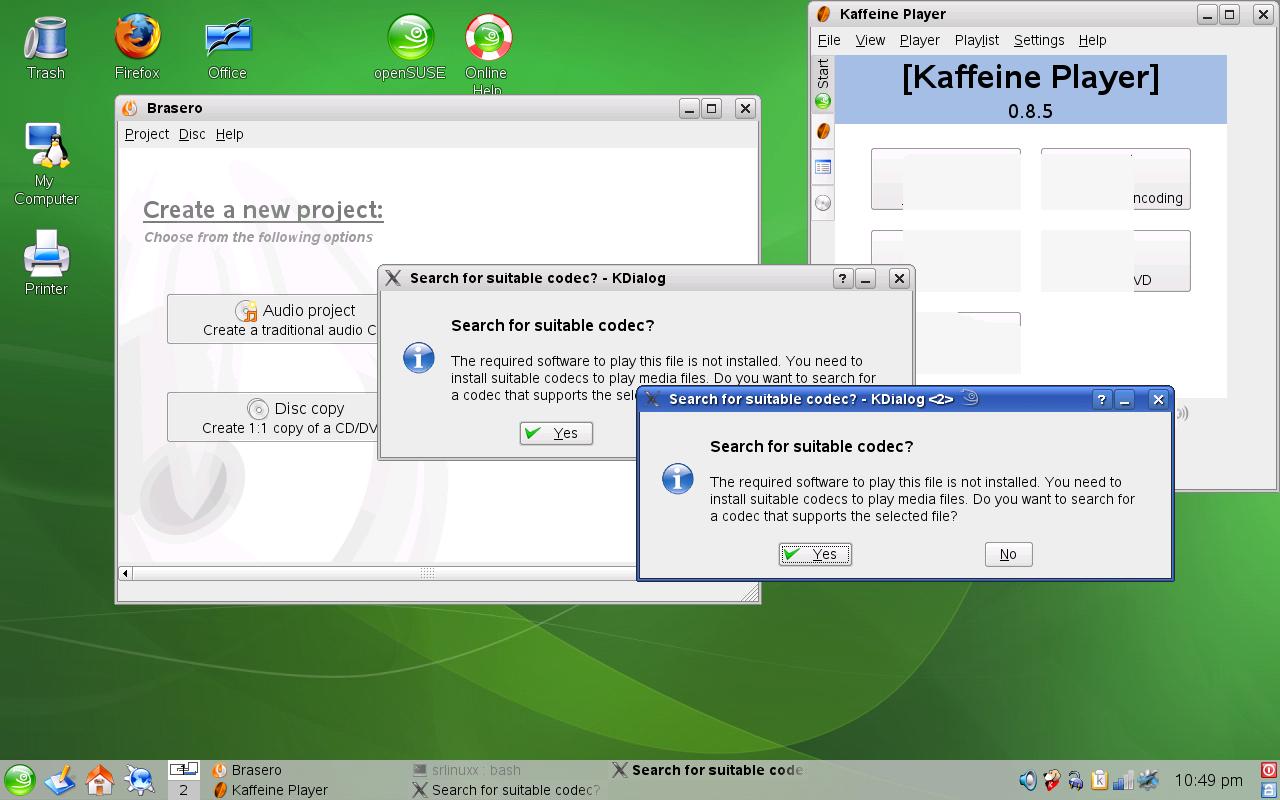Click No in the KDialog <2> codec dialog

[x=1008, y=554]
